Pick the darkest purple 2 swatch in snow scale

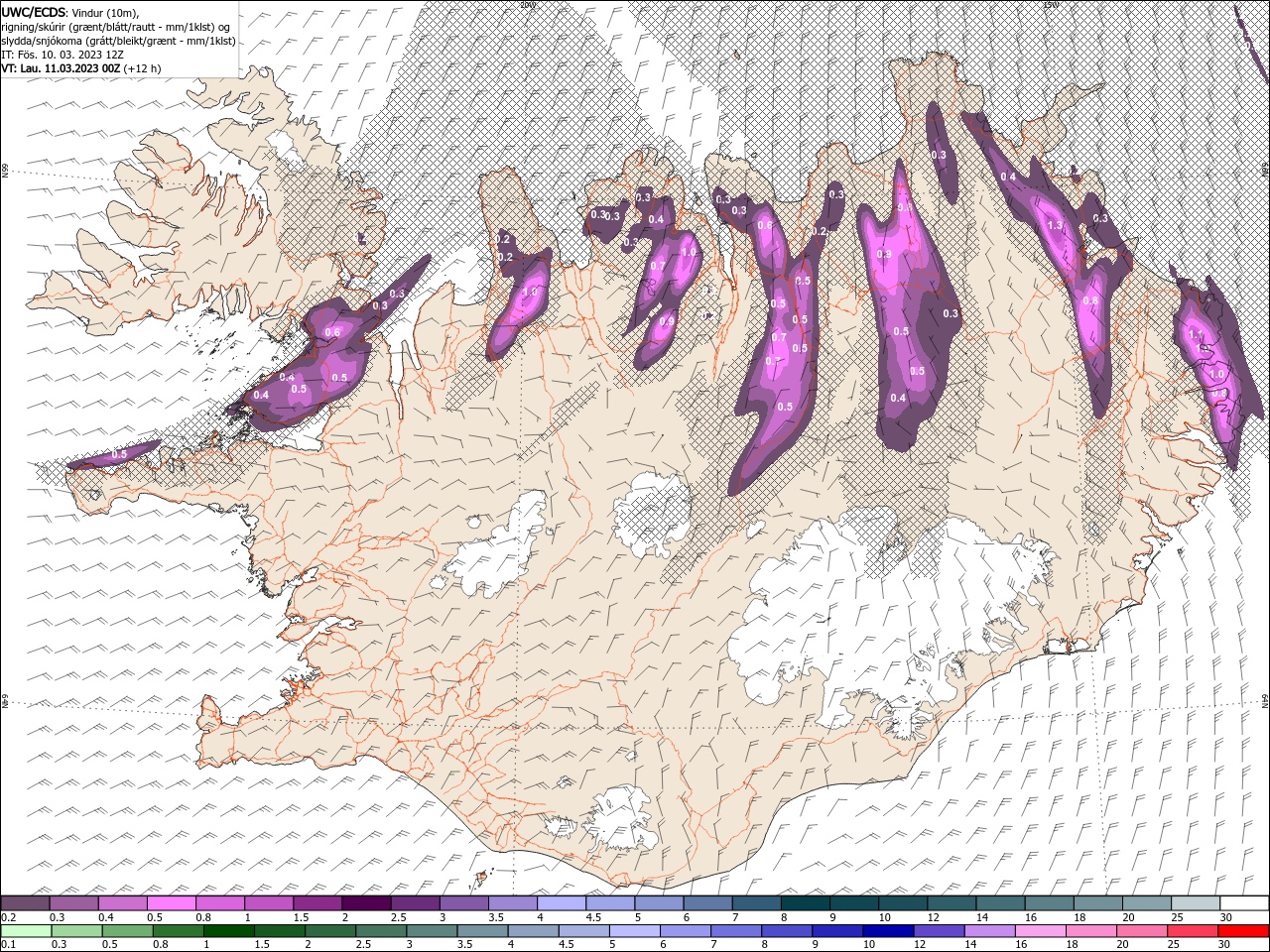(365, 903)
